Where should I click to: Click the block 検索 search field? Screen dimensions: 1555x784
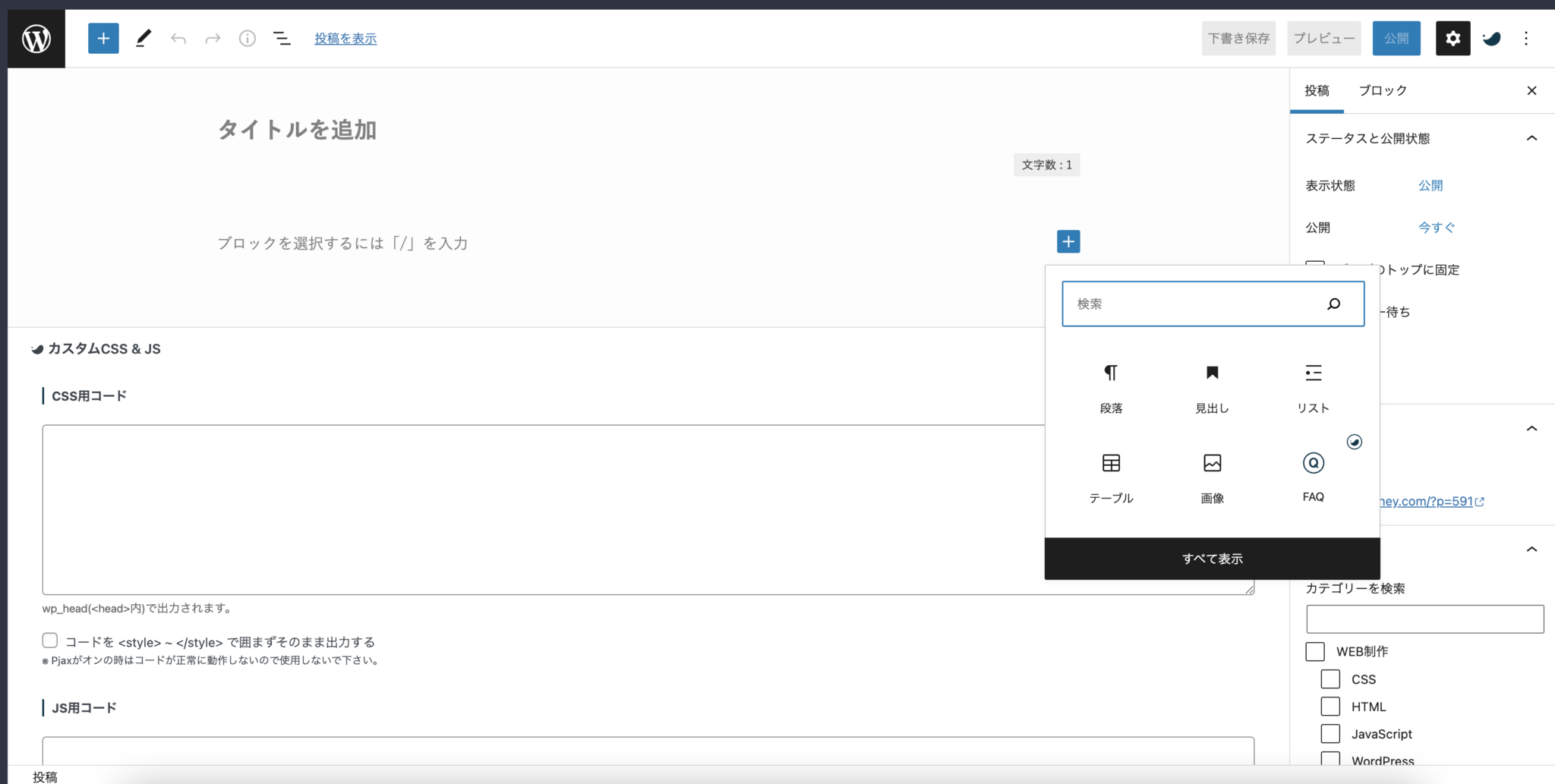pyautogui.click(x=1196, y=304)
